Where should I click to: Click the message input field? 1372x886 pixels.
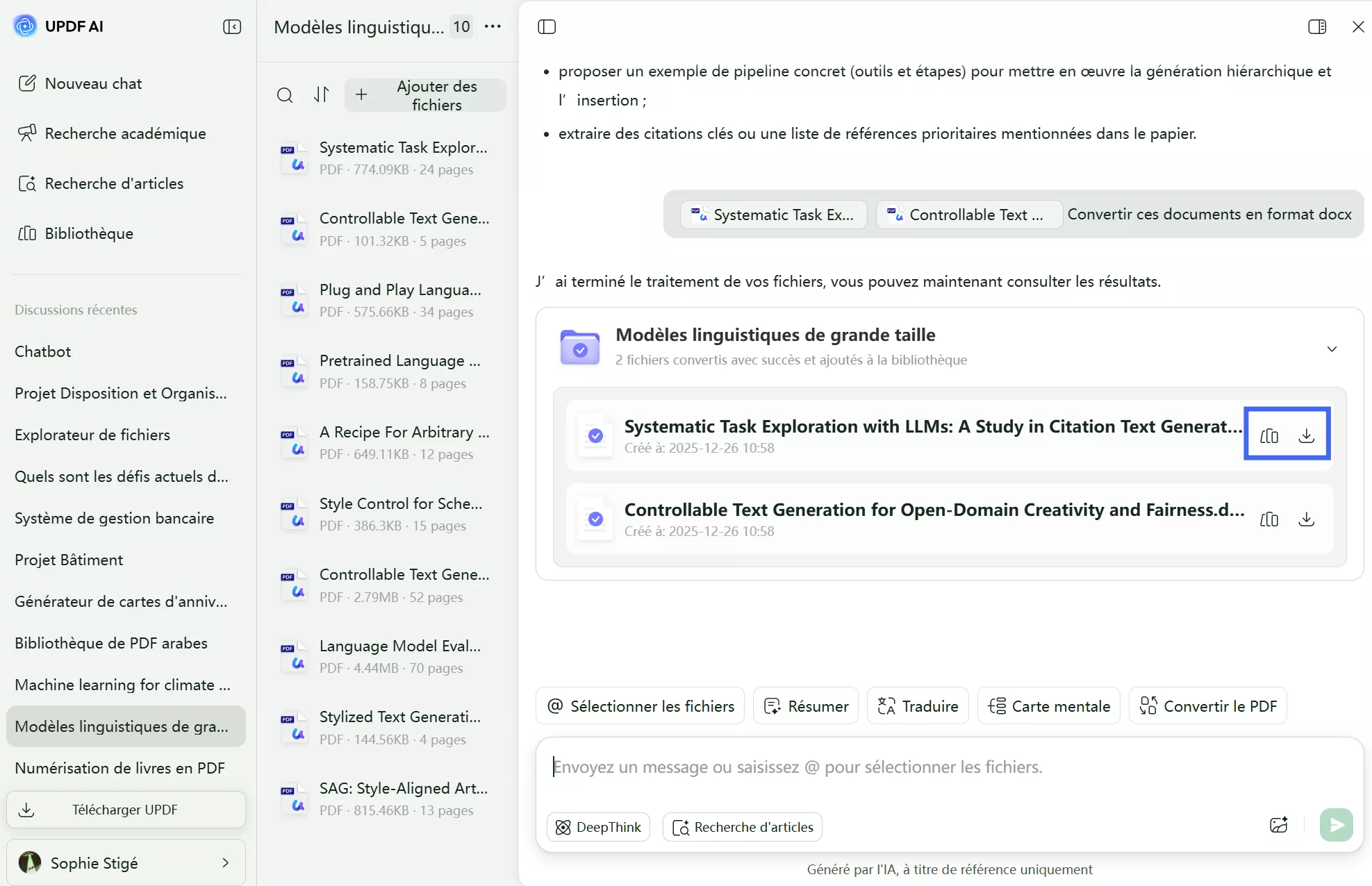(903, 767)
